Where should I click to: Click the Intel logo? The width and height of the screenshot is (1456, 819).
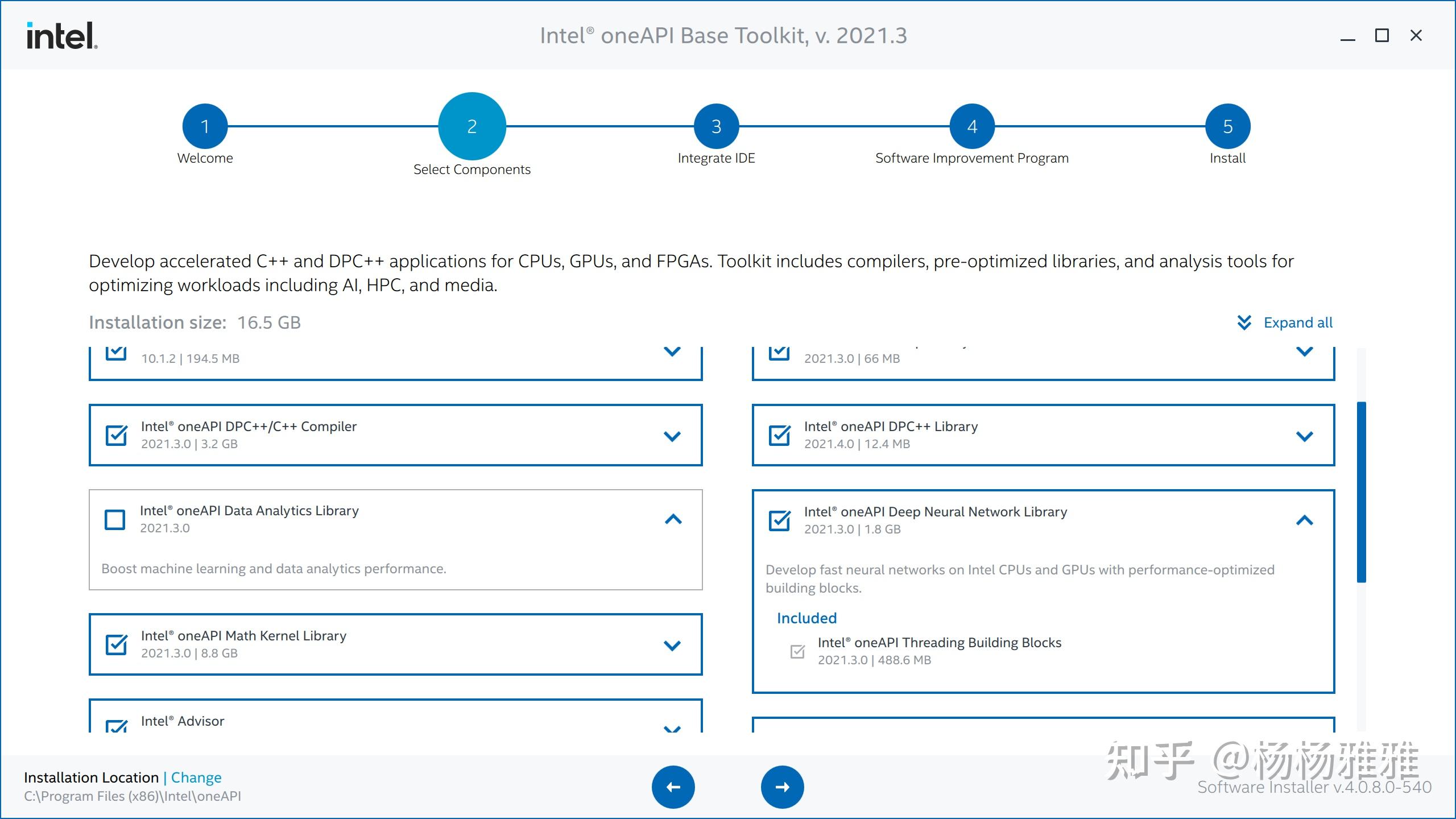[61, 36]
